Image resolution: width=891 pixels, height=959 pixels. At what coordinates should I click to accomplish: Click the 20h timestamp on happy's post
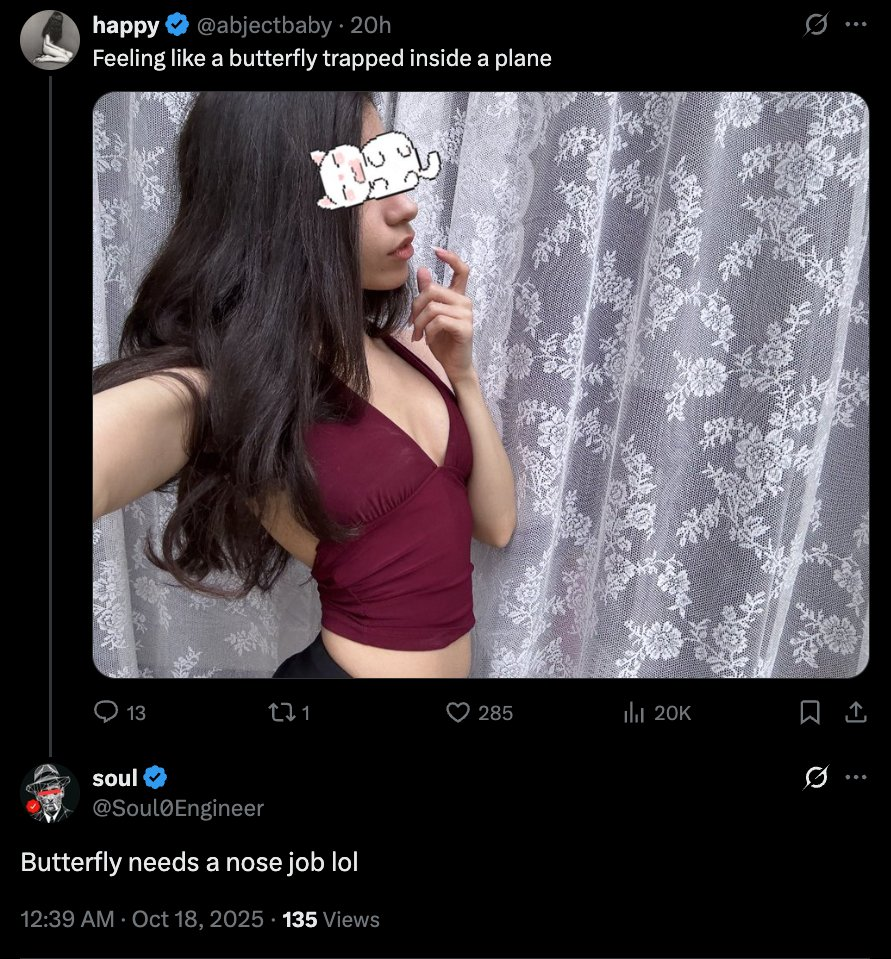point(371,25)
